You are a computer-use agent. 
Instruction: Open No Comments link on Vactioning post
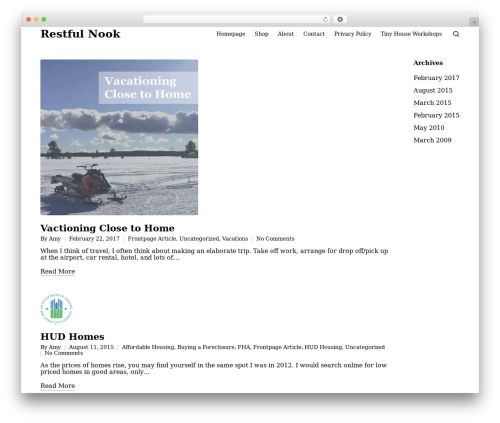275,239
